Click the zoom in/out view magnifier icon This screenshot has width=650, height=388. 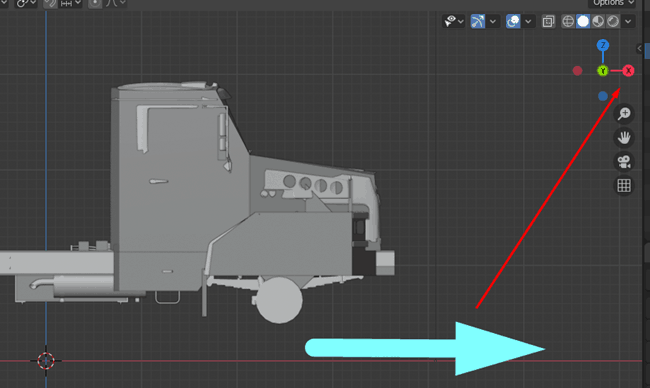pyautogui.click(x=624, y=113)
